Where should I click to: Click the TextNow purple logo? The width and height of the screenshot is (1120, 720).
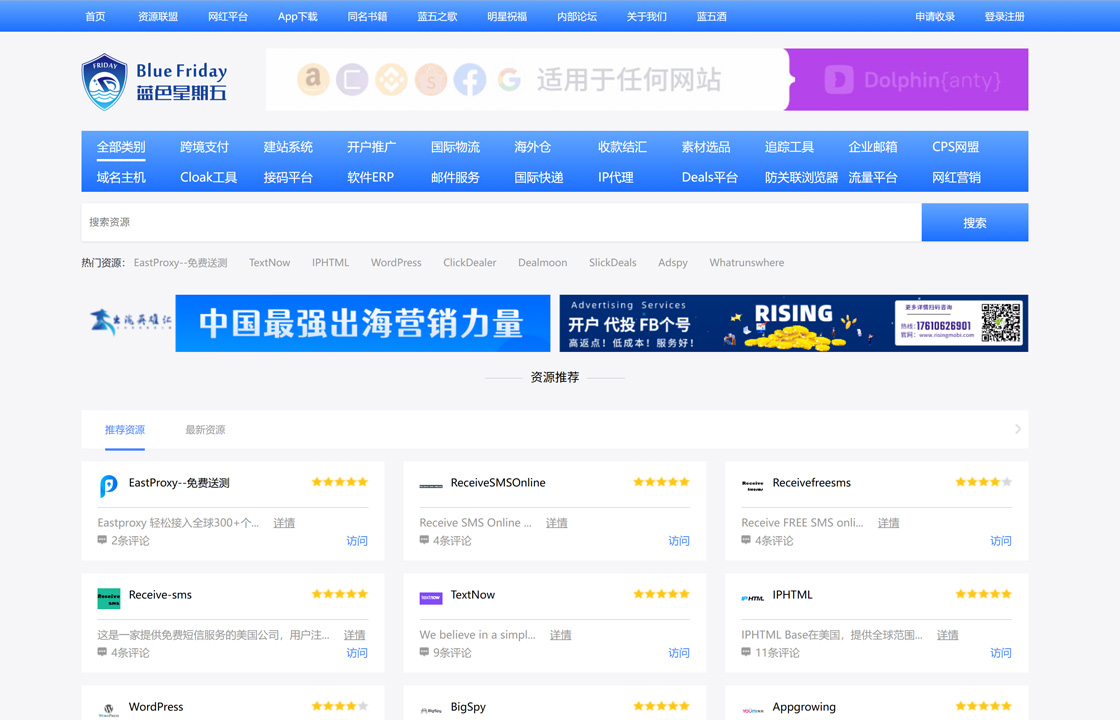point(431,598)
